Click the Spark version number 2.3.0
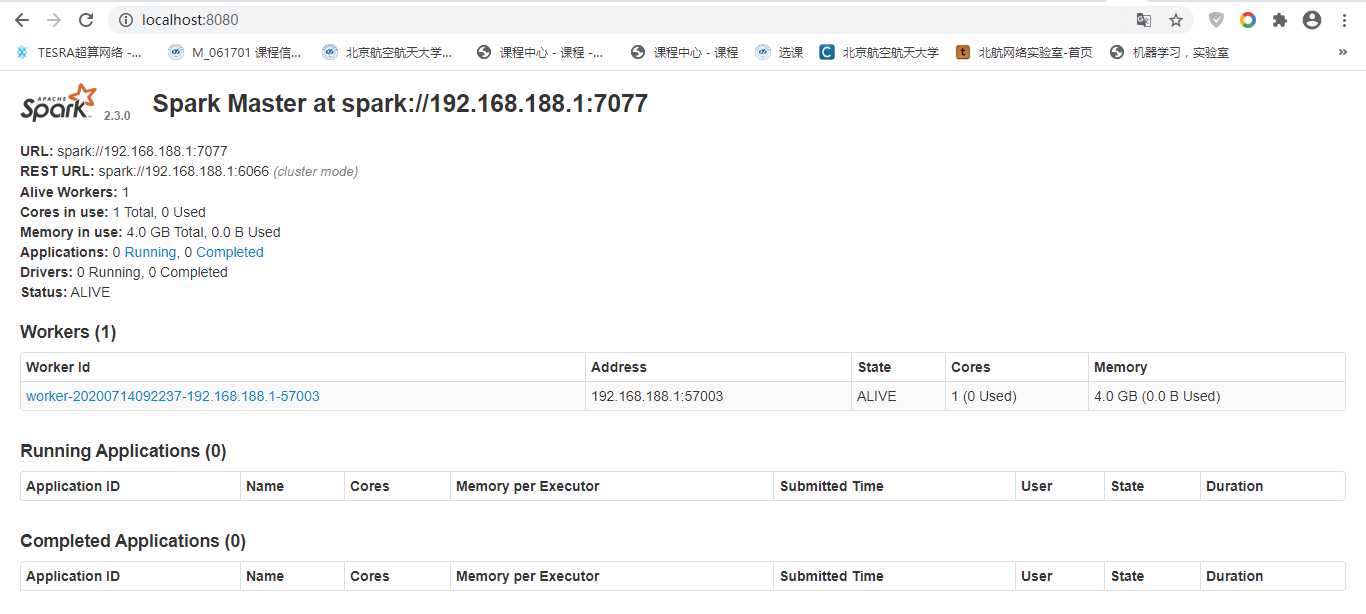The height and width of the screenshot is (614, 1366). [x=117, y=116]
